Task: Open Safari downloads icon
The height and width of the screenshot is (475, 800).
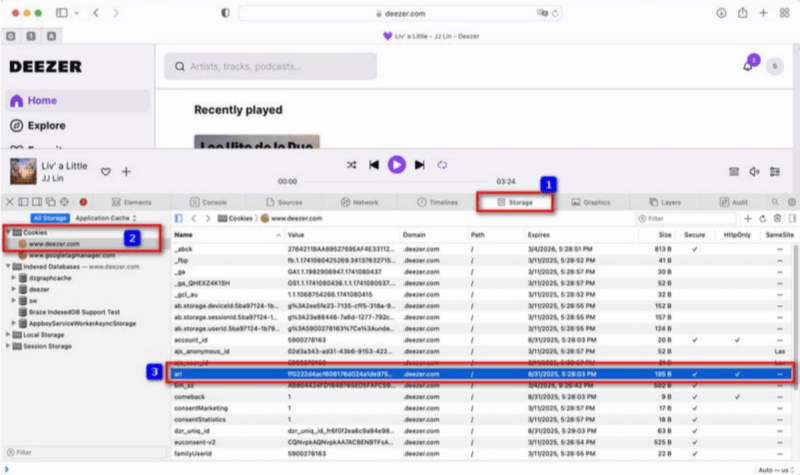Action: [721, 13]
